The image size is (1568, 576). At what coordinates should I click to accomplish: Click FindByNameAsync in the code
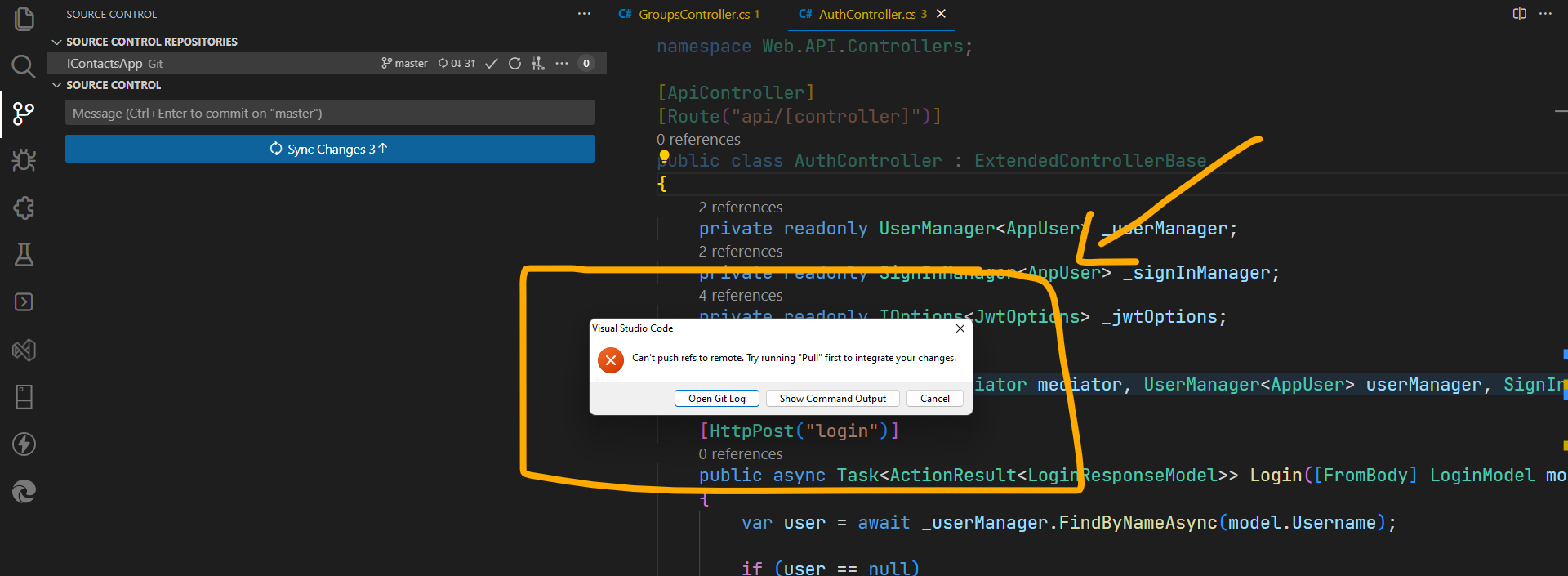click(1138, 523)
